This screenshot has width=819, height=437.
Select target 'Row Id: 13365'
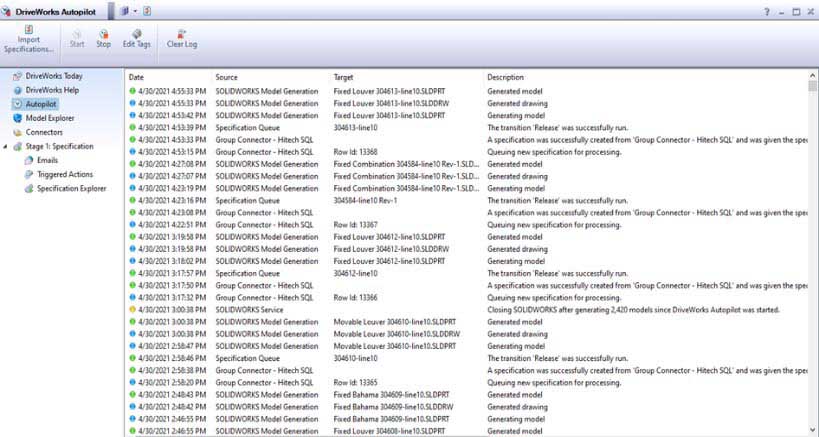pos(355,383)
